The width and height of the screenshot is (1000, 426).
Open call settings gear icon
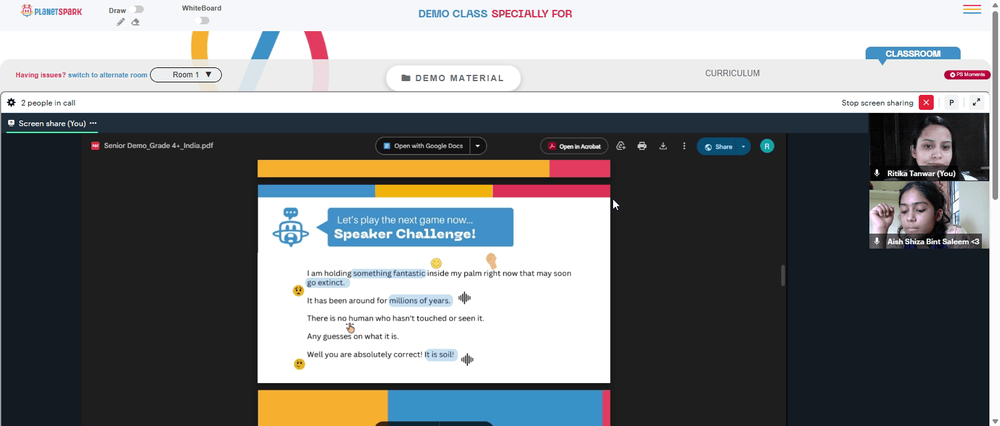pyautogui.click(x=11, y=102)
